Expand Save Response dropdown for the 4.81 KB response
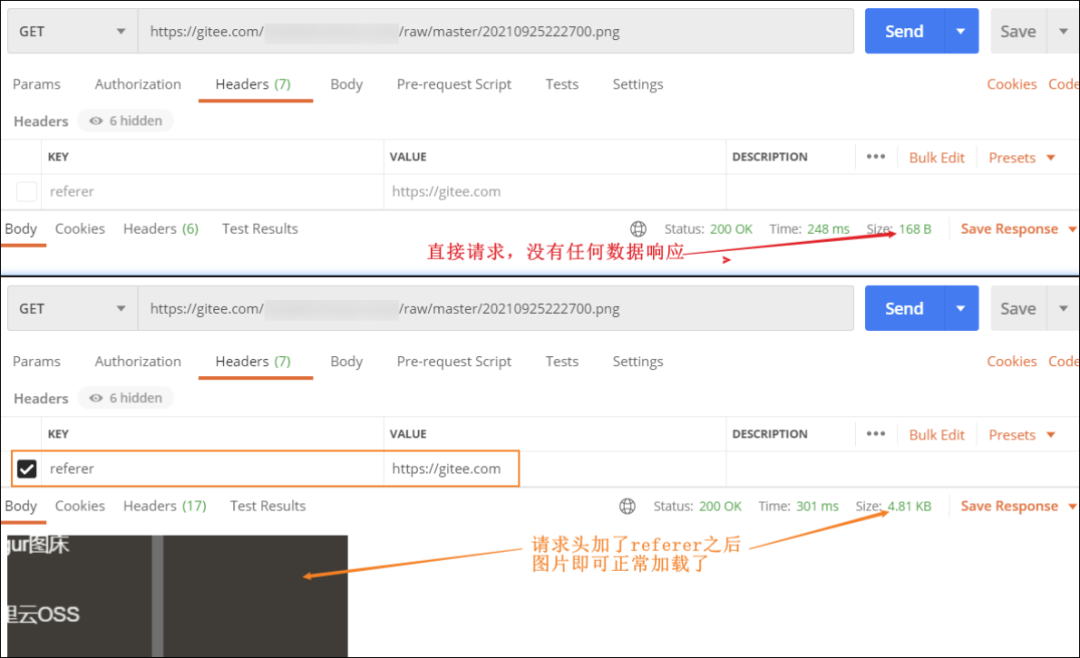 (1072, 506)
